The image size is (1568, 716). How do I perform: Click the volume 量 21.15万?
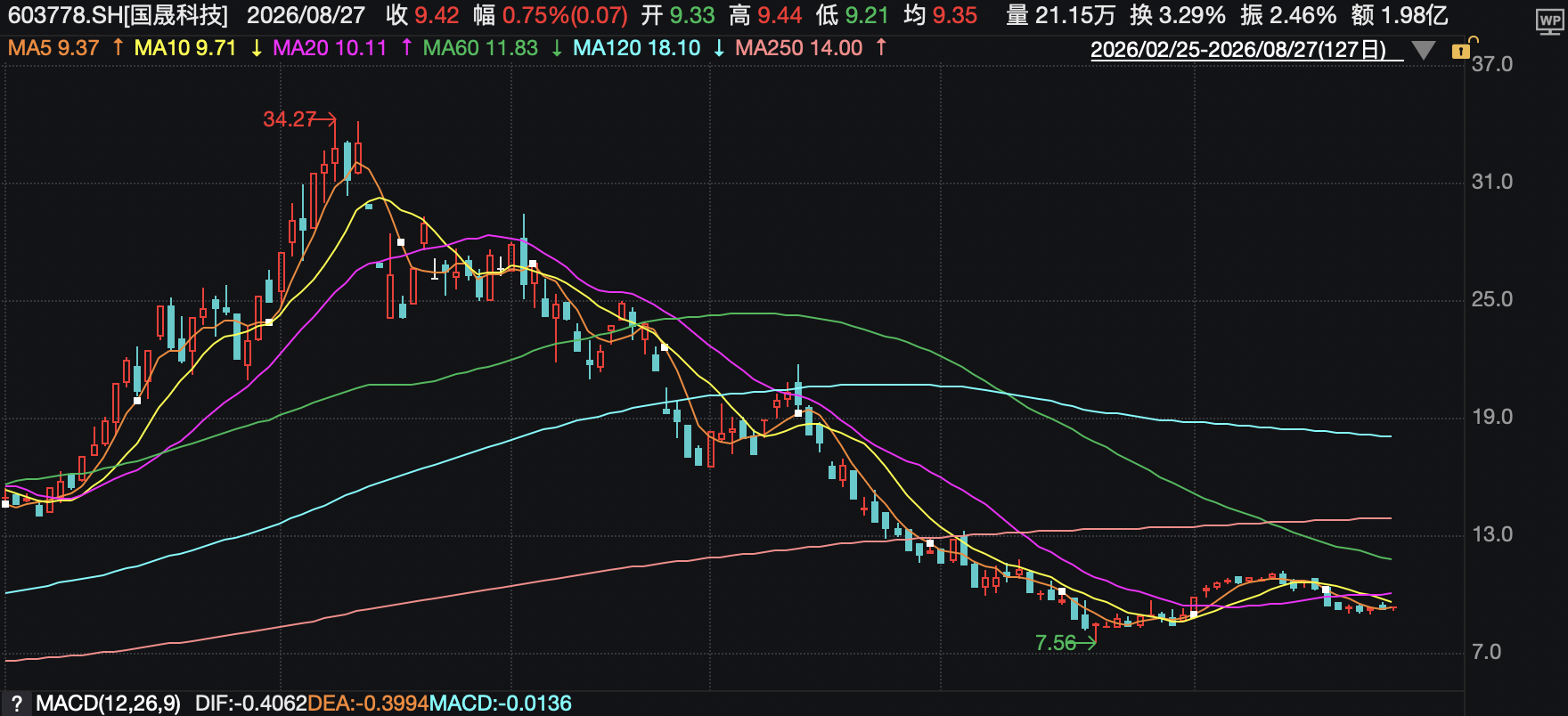coord(1060,16)
